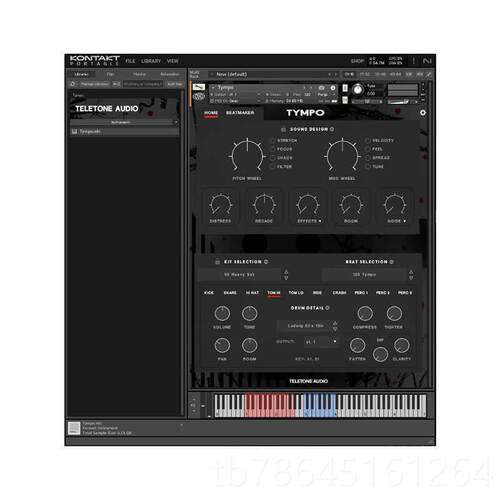Screen dimensions: 500x500
Task: Enable the Filter option for pitch wheel
Action: pyautogui.click(x=273, y=166)
